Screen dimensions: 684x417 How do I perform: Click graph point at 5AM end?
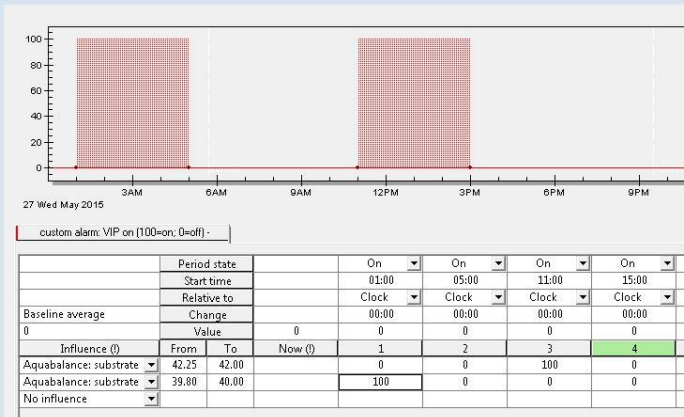tap(188, 167)
